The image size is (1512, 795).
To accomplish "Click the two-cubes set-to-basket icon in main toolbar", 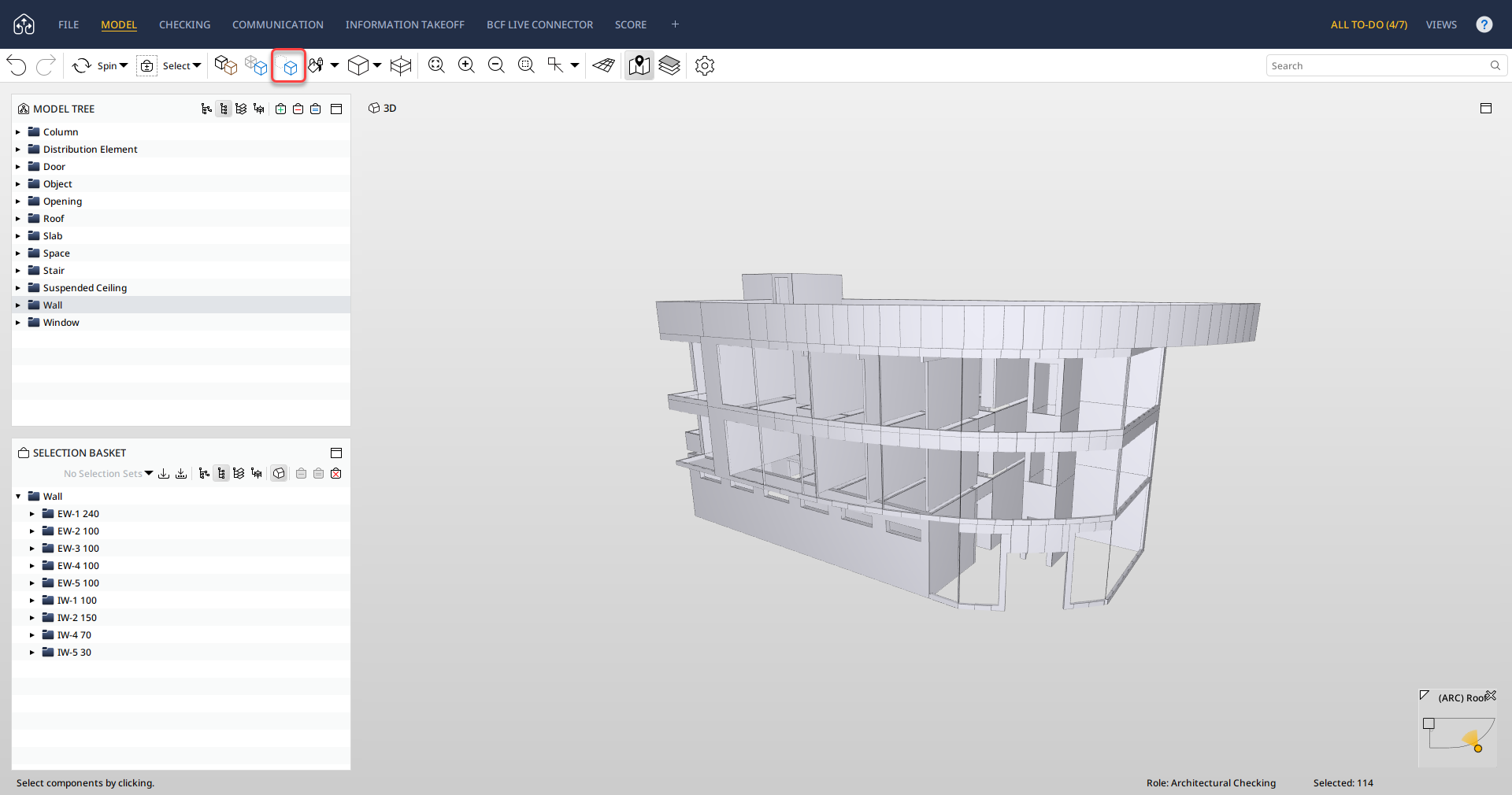I will click(x=226, y=65).
